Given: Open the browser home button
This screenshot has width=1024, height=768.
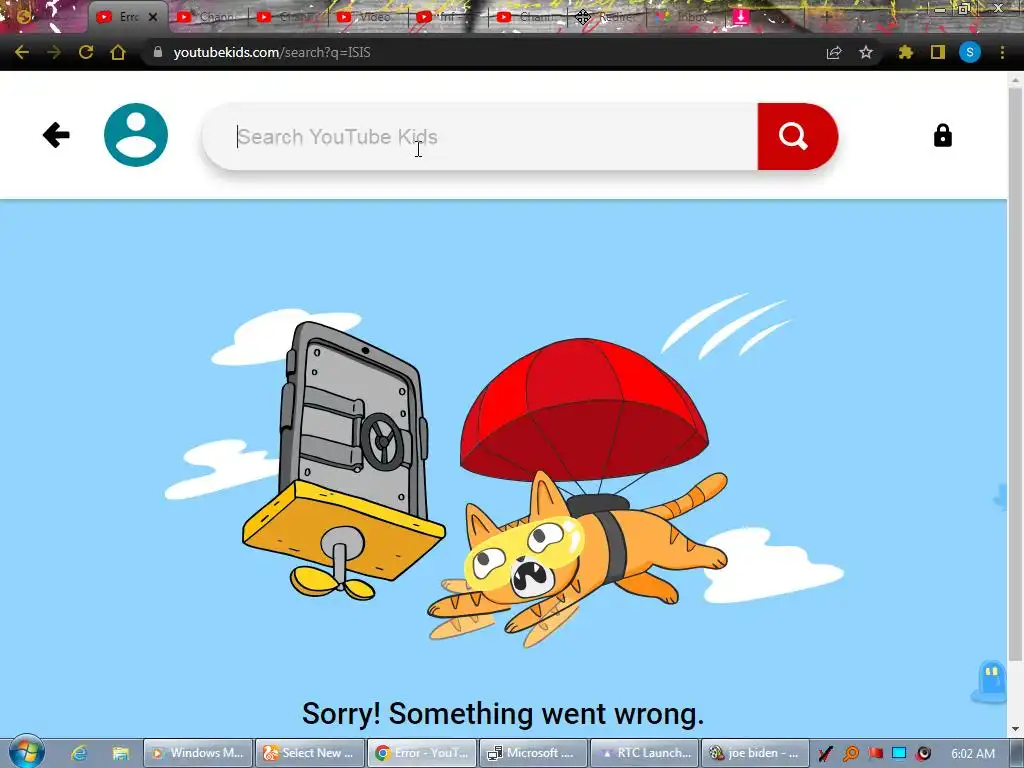Looking at the screenshot, I should click(x=118, y=52).
